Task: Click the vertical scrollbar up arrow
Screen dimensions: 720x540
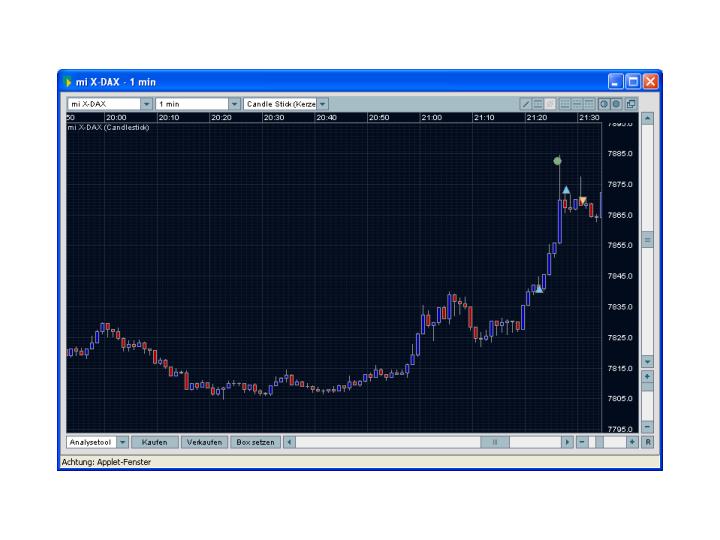Action: (647, 118)
